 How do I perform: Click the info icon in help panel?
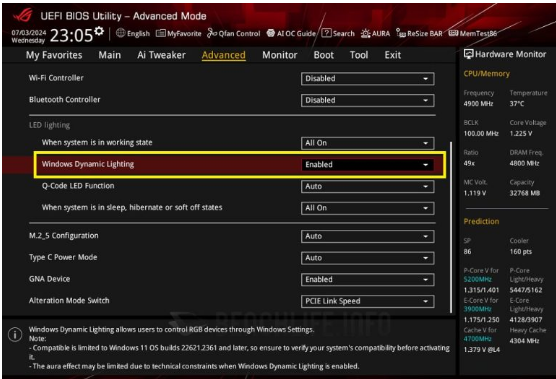click(15, 334)
